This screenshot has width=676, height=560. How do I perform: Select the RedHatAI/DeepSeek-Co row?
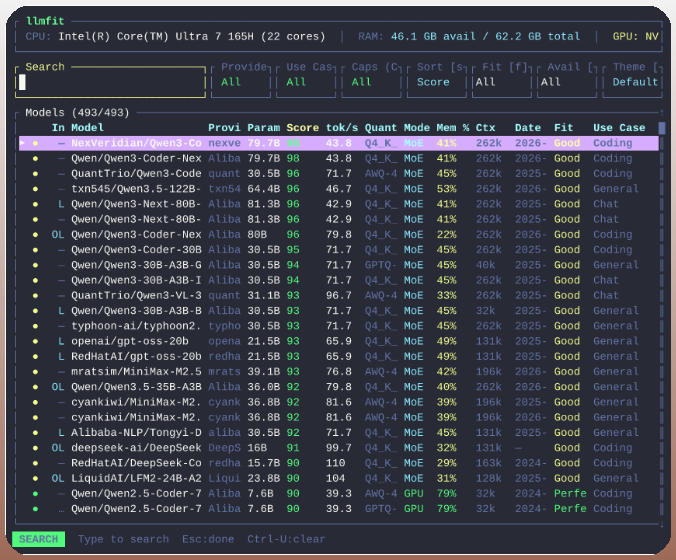tap(339, 463)
